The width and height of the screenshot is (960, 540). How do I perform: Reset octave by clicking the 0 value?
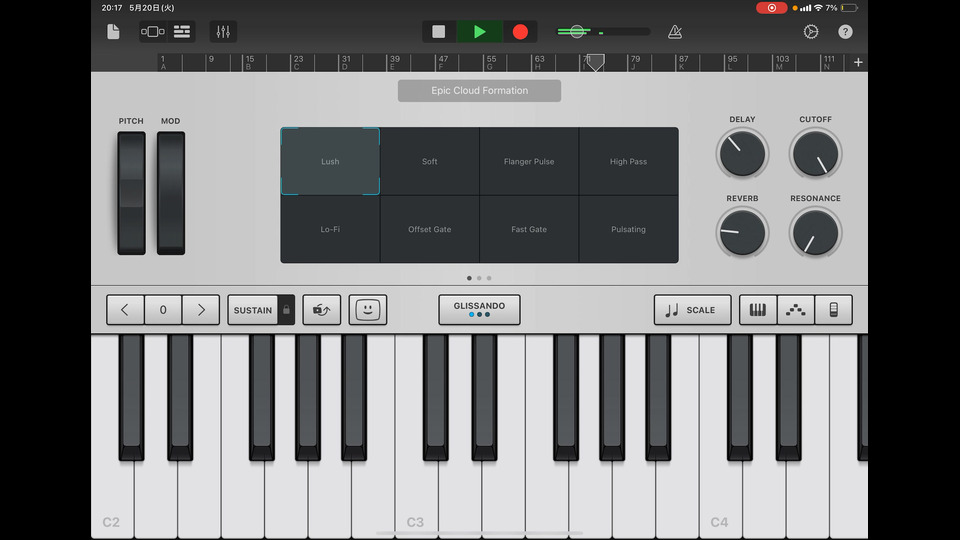163,310
